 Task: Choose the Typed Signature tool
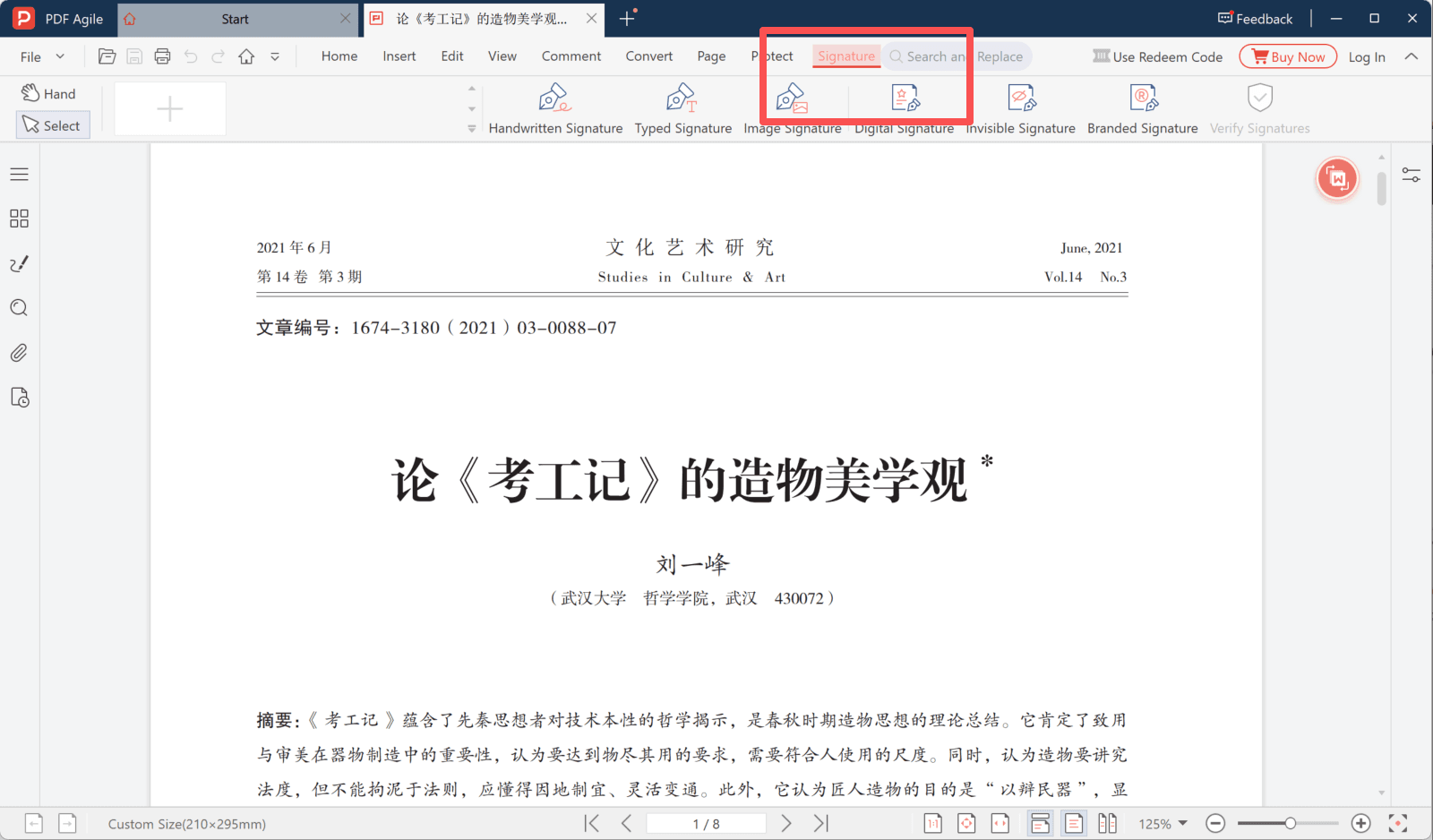[682, 109]
